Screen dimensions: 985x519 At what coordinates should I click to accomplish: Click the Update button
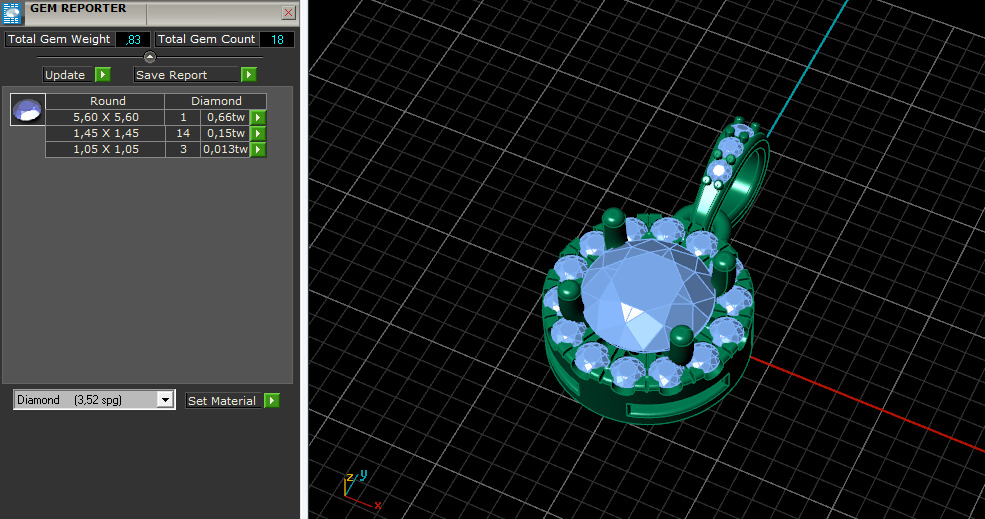tap(68, 75)
